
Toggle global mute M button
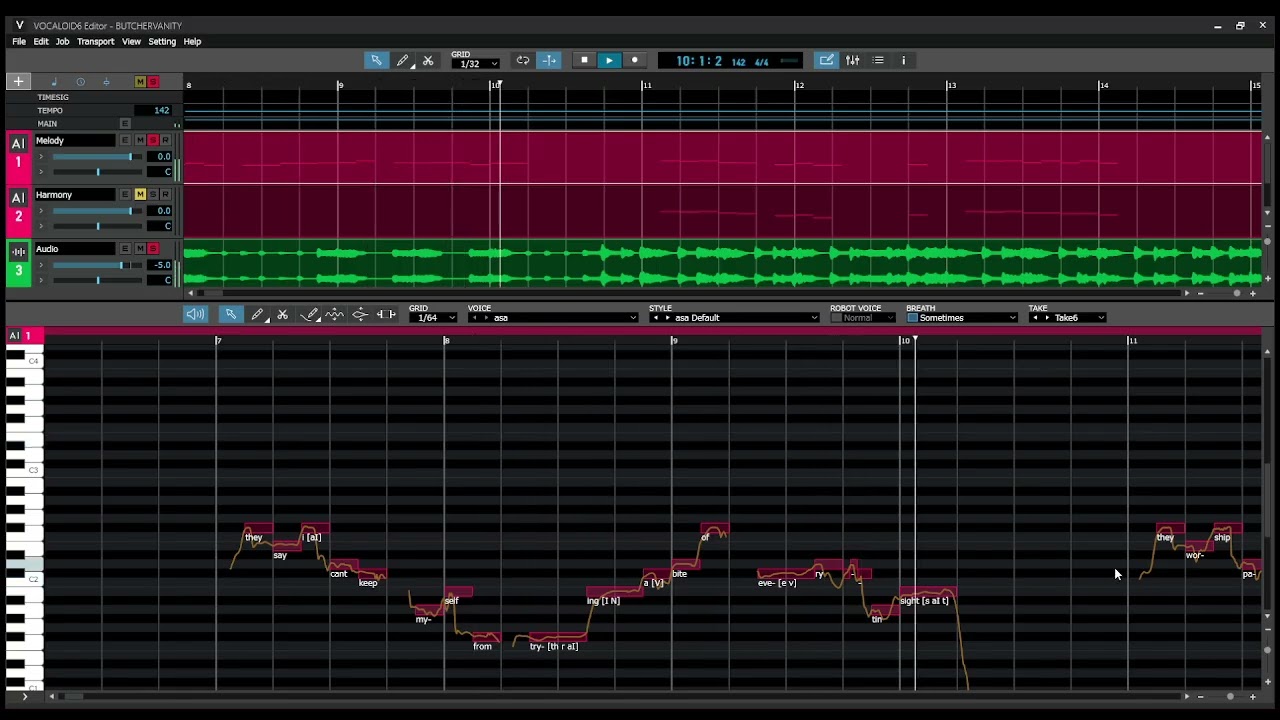pyautogui.click(x=140, y=82)
